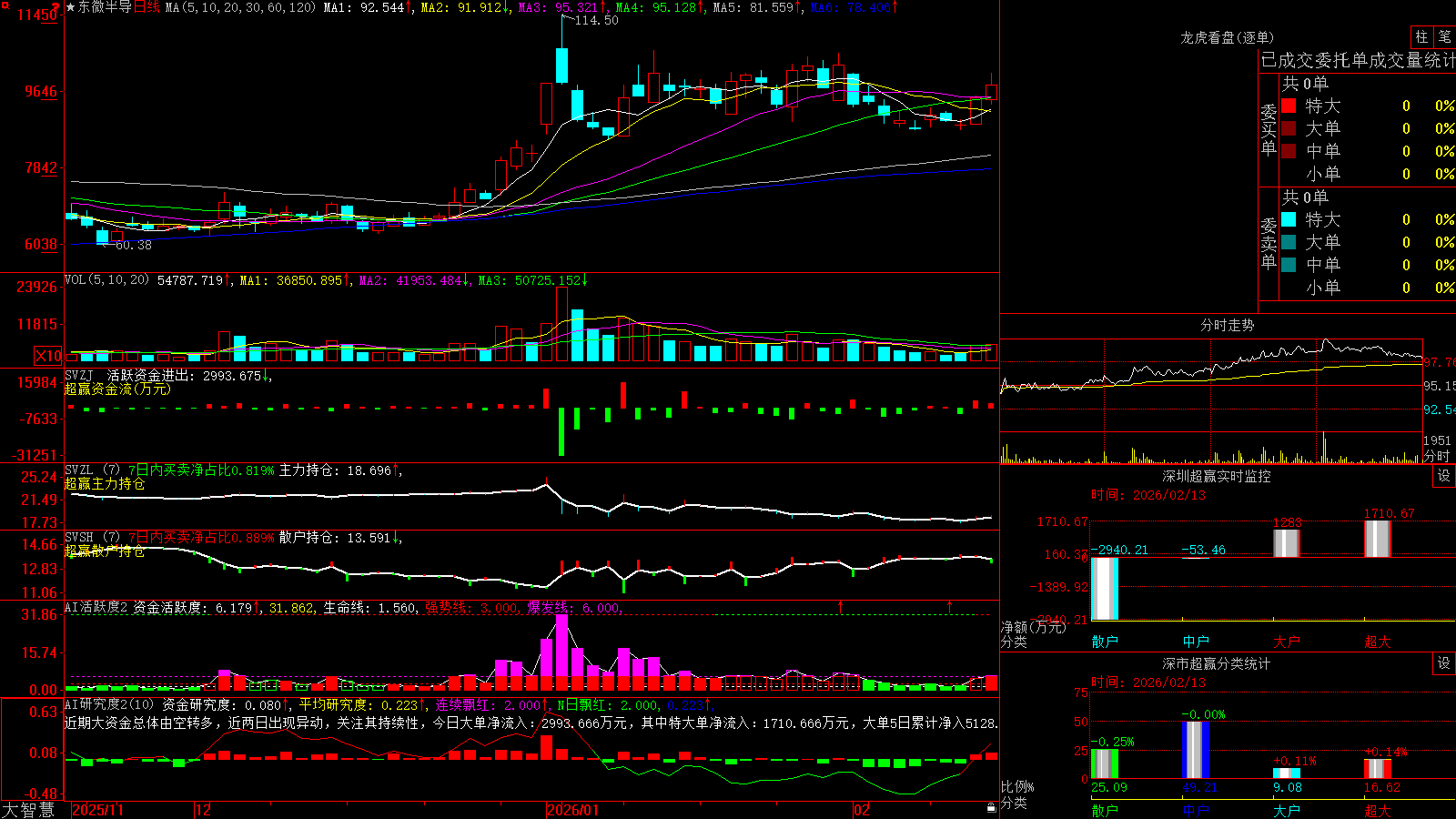Image resolution: width=1456 pixels, height=819 pixels.
Task: Click the 11450 price axis label
Action: (x=38, y=15)
